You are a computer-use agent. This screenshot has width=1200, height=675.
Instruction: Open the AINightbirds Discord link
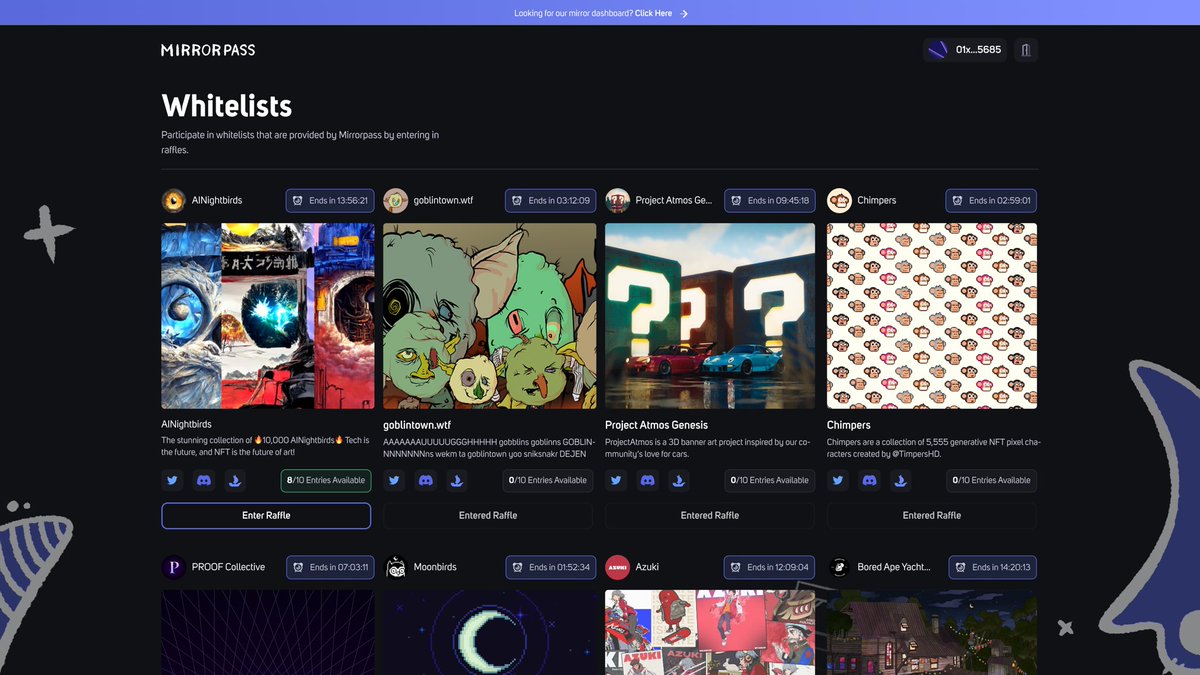(204, 481)
